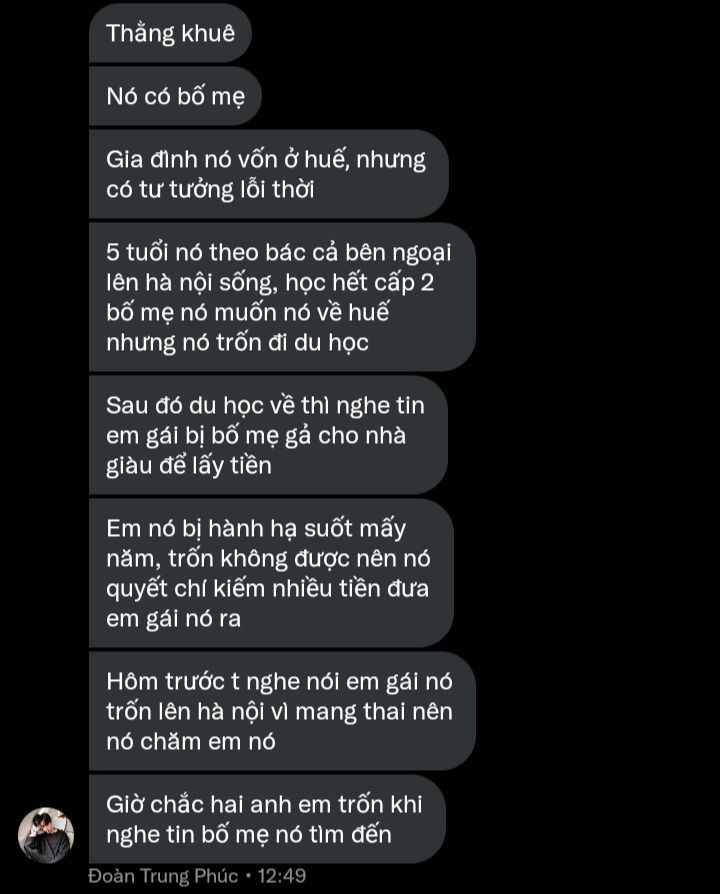720x894 pixels.
Task: Click the line "quyết chí kiếm nhiều tiền đưa"
Action: click(267, 588)
